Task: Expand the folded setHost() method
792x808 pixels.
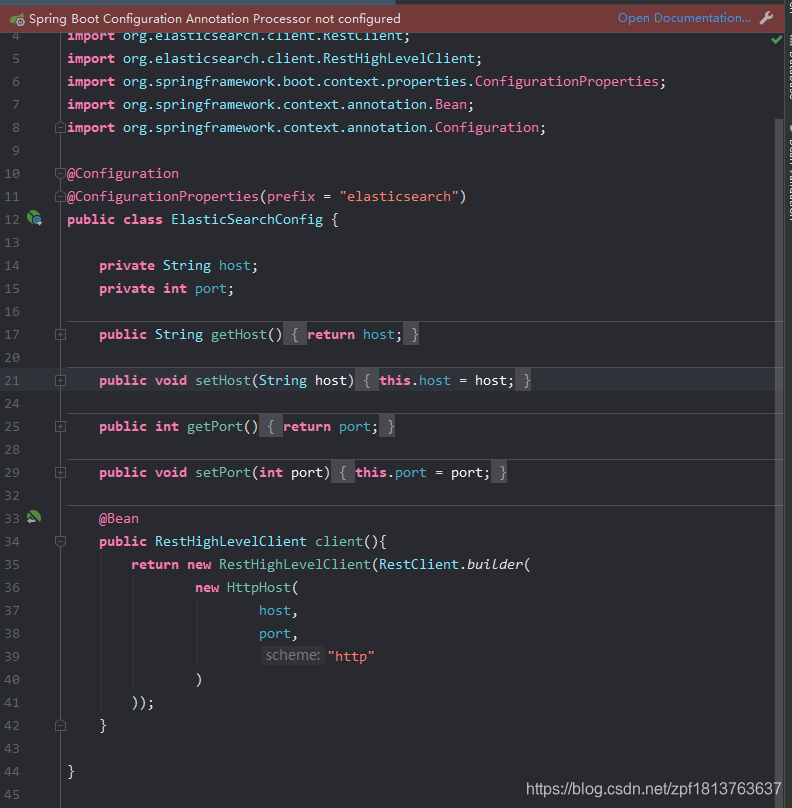Action: (60, 381)
